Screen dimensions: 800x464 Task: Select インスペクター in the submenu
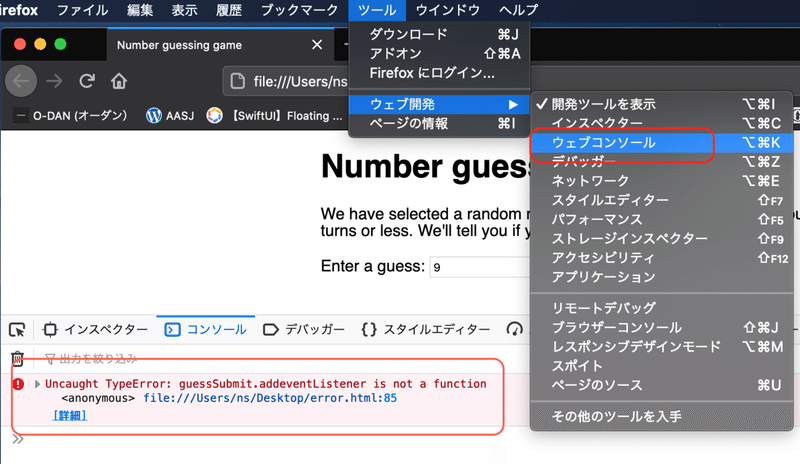(662, 123)
